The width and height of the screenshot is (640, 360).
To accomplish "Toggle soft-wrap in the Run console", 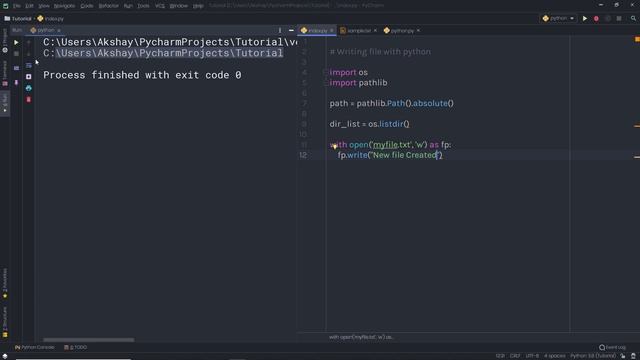I will click(x=29, y=65).
